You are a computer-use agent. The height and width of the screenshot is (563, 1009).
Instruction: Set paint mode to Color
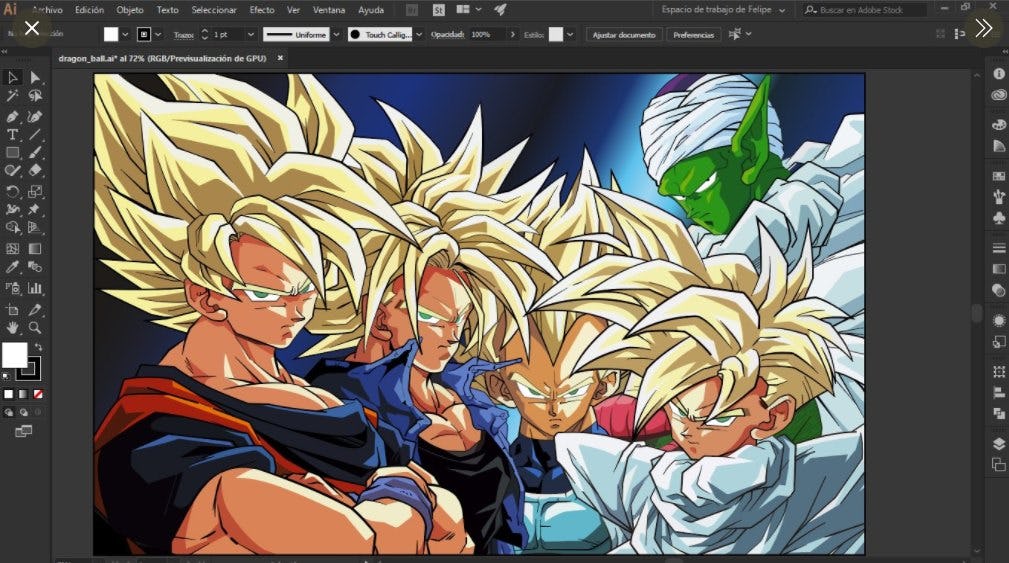coord(8,394)
